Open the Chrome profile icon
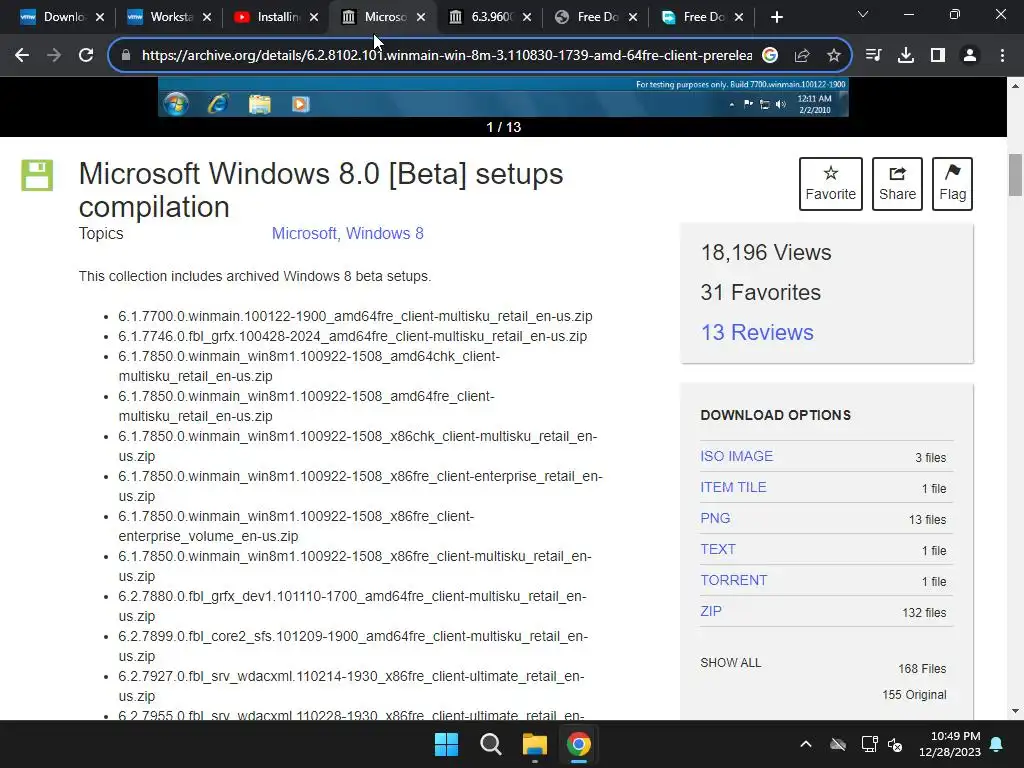1024x768 pixels. pos(970,56)
